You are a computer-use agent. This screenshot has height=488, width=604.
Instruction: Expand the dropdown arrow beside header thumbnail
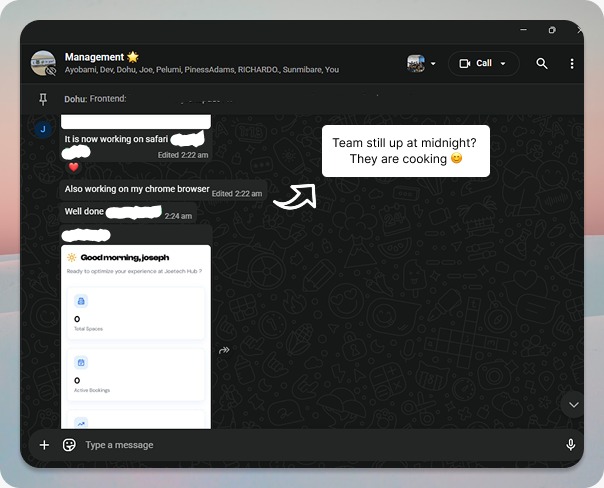433,64
